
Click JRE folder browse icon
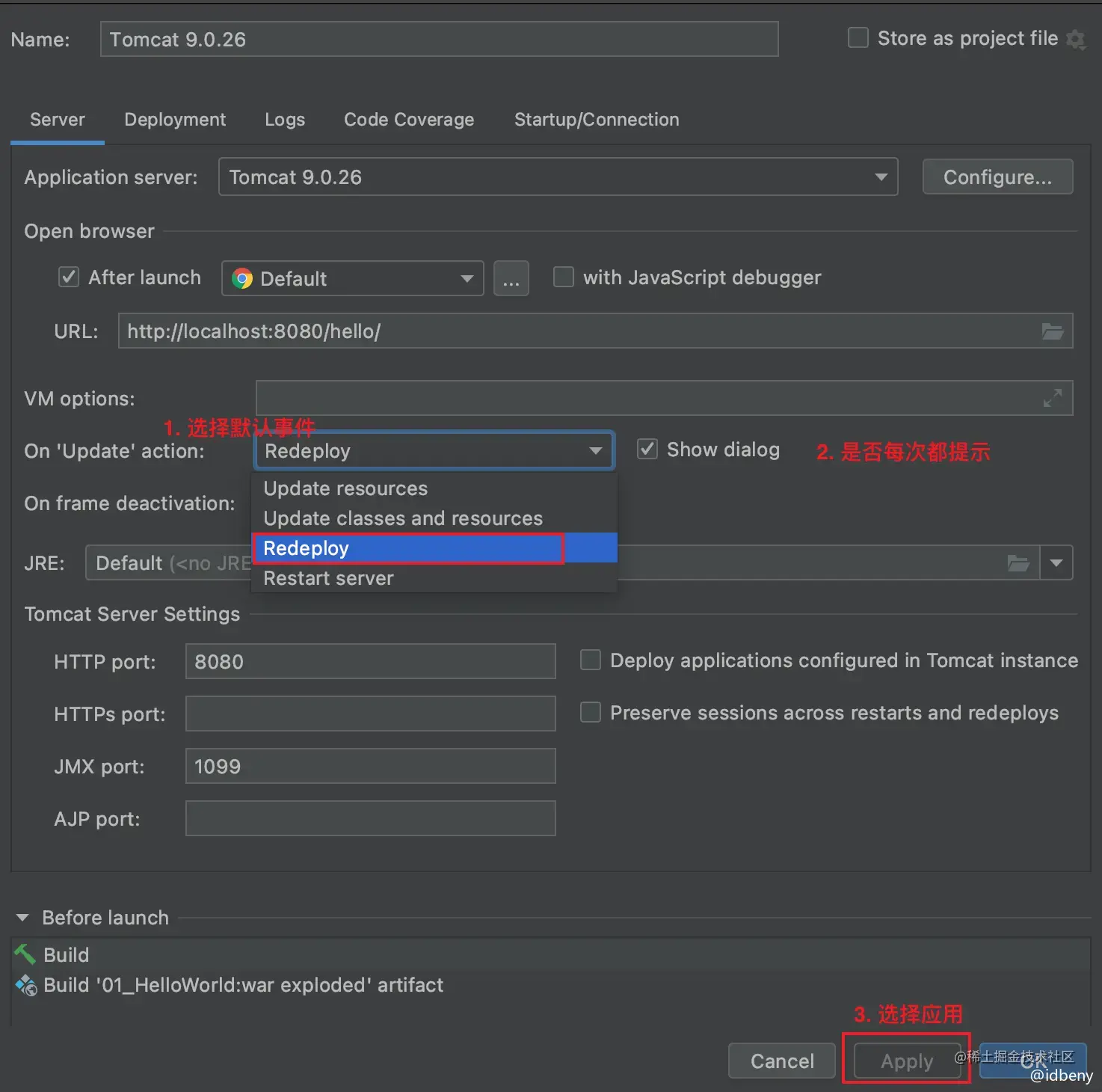[1018, 563]
